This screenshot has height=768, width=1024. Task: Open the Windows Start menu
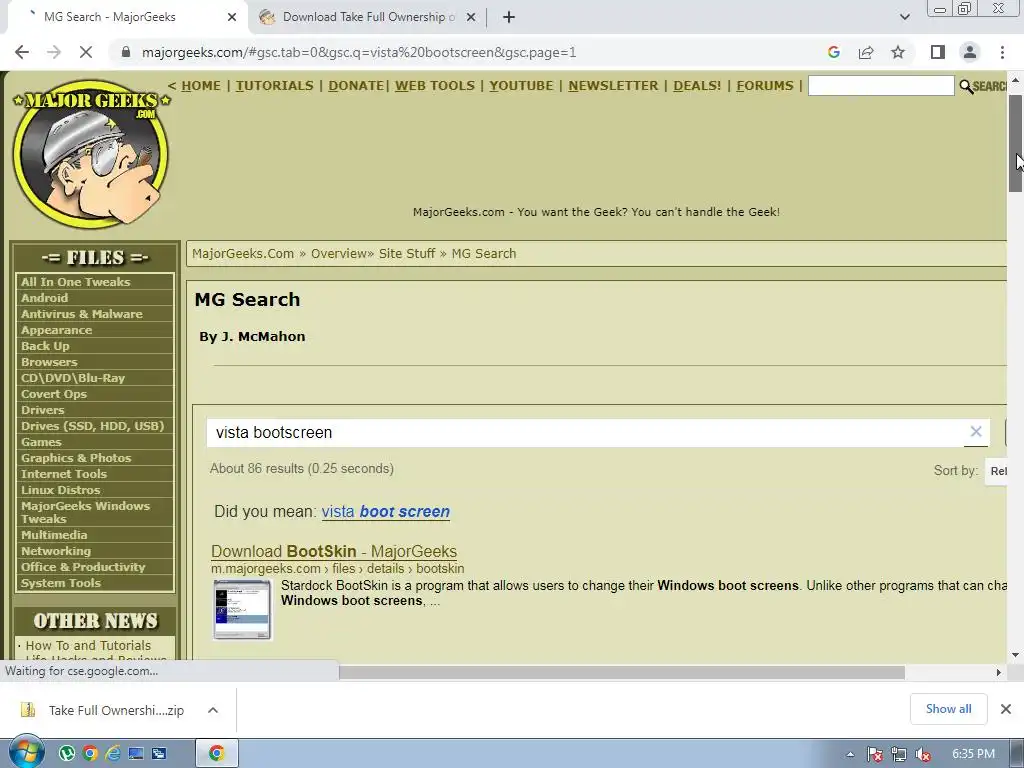tap(26, 753)
